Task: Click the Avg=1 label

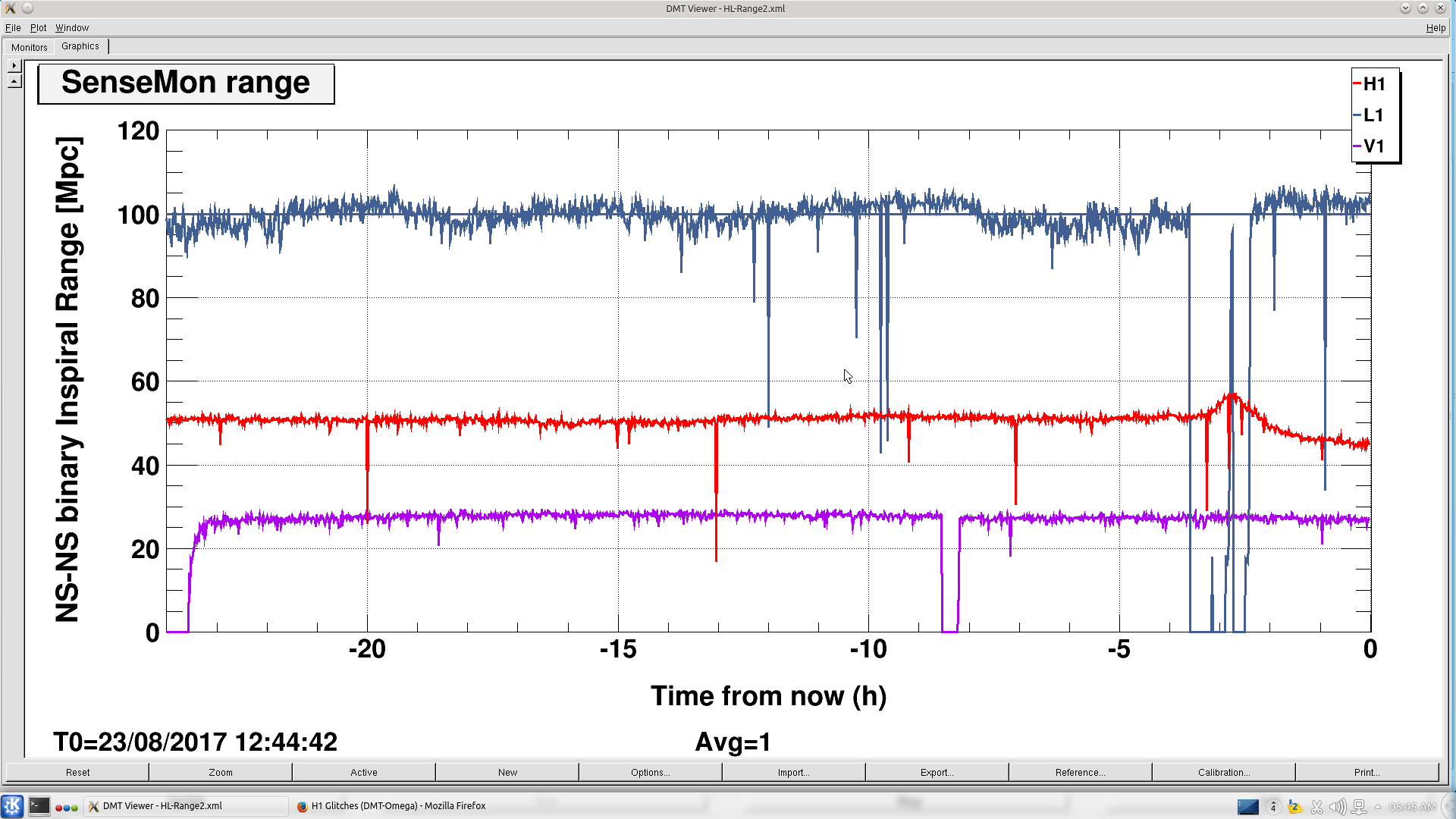Action: (x=733, y=742)
